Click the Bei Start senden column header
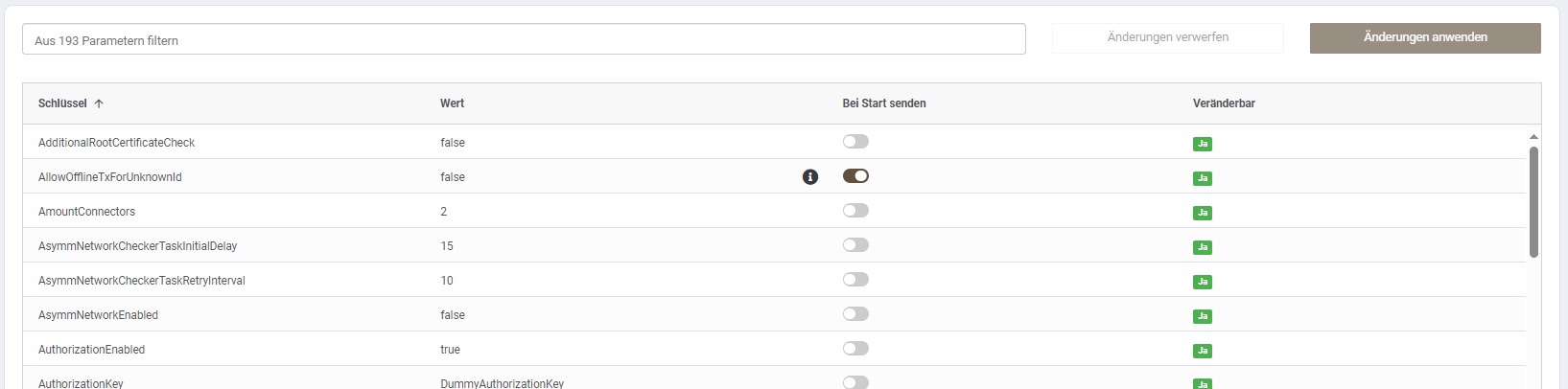Viewport: 1568px width, 389px height. [x=884, y=103]
